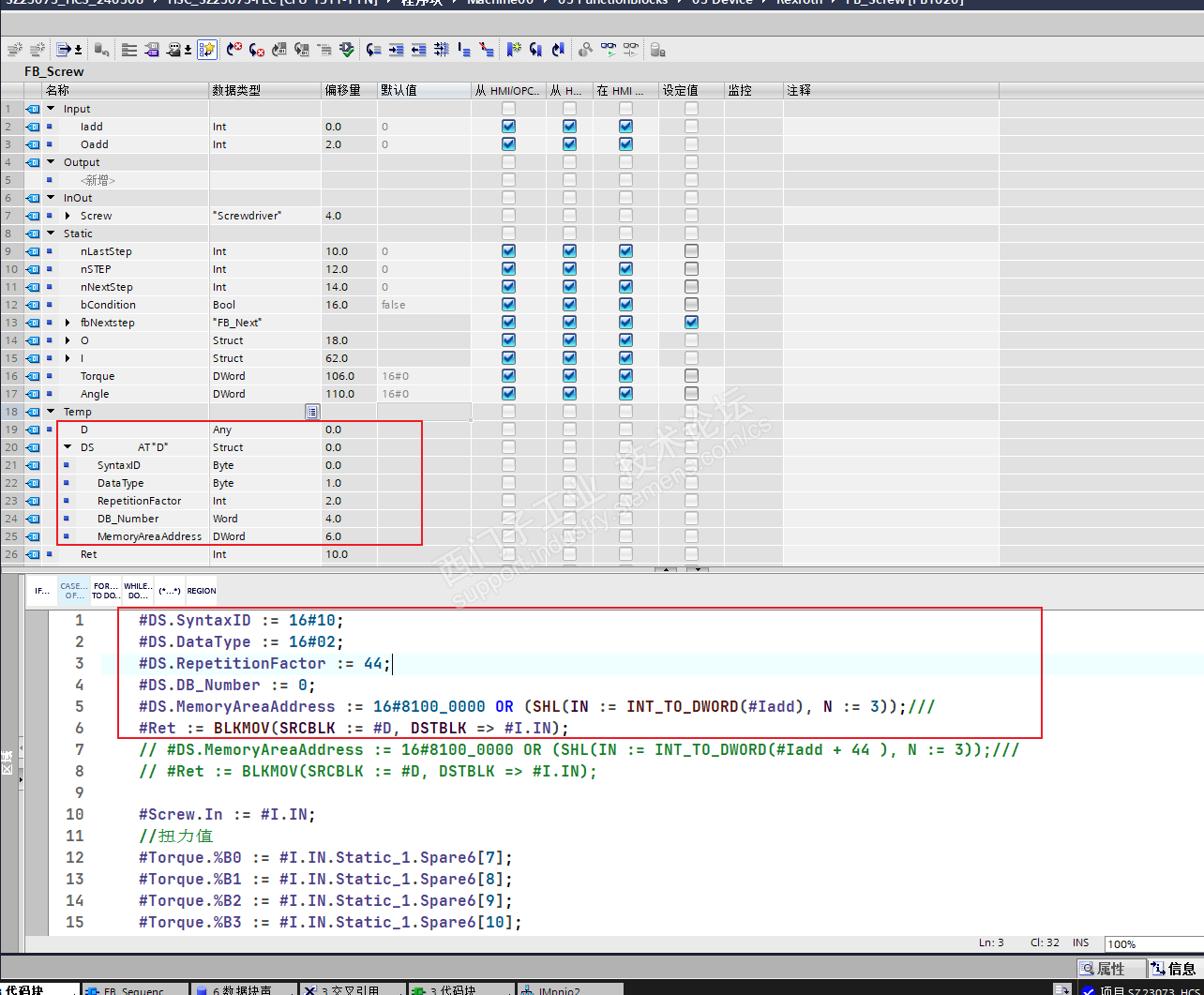Click the monitoring glasses icon with play arrow
The height and width of the screenshot is (995, 1204).
609,50
